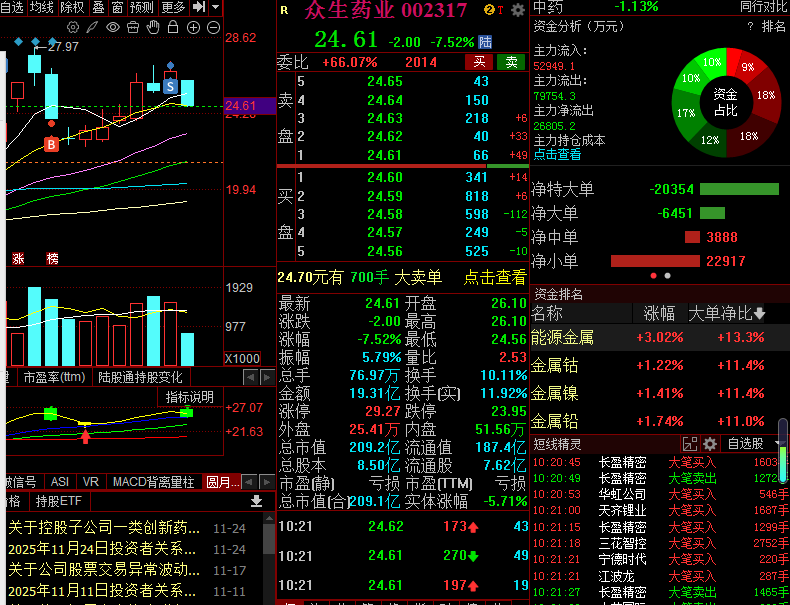The image size is (790, 605).
Task: Click the 同行对比 link
Action: click(763, 7)
